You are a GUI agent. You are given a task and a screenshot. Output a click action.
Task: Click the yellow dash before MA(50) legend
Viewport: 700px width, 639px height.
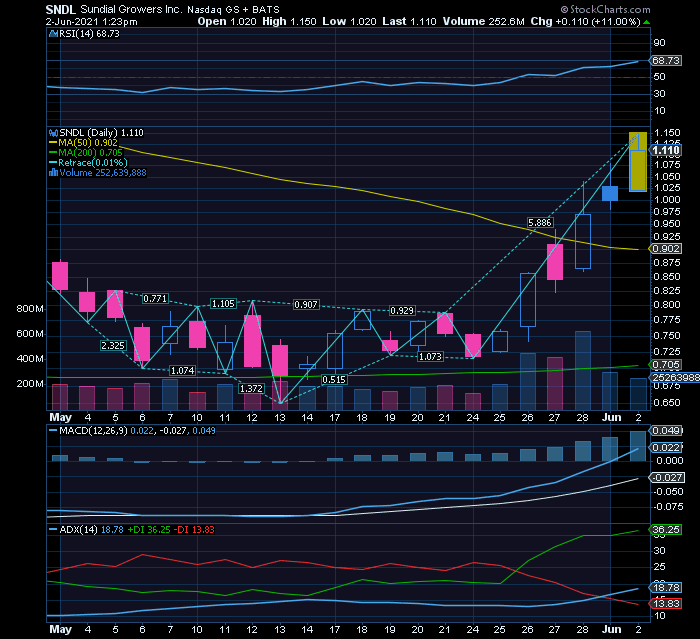point(53,143)
